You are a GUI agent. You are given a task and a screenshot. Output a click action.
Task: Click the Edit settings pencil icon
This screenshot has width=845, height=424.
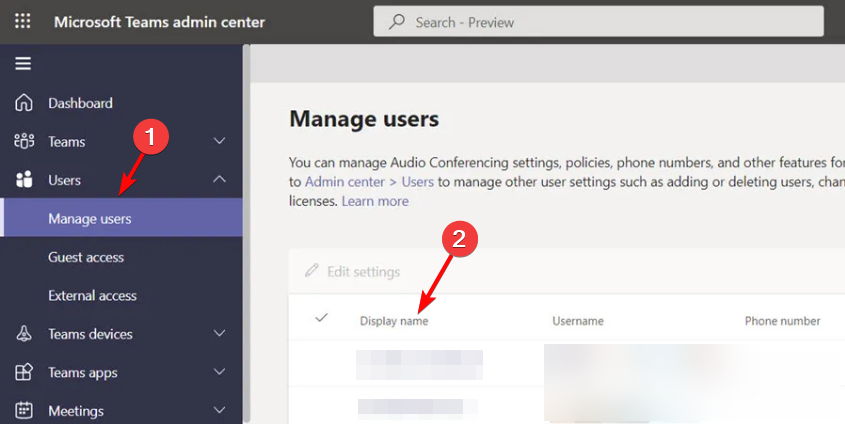tap(311, 270)
